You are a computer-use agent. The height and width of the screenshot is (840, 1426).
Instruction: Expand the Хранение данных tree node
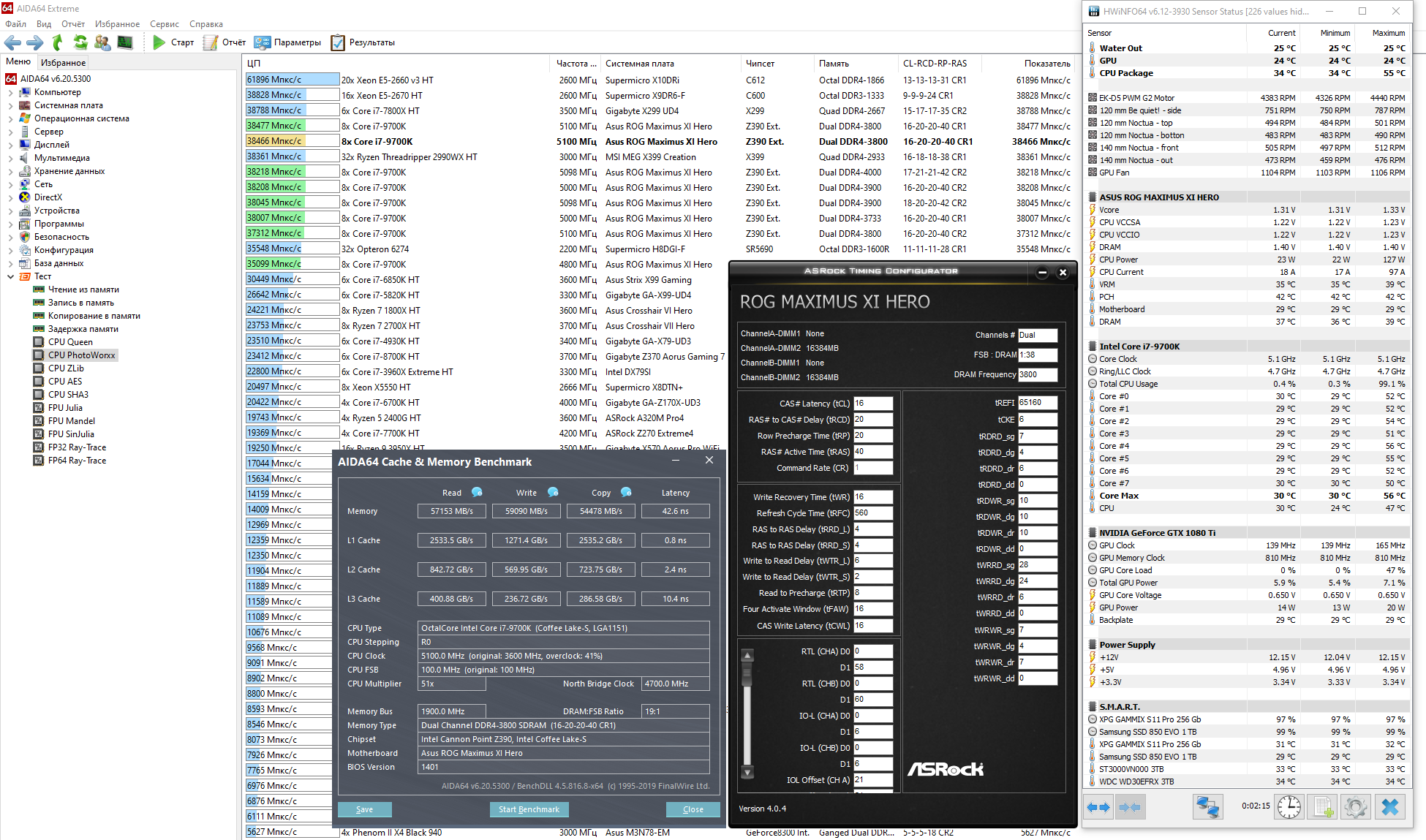point(10,171)
